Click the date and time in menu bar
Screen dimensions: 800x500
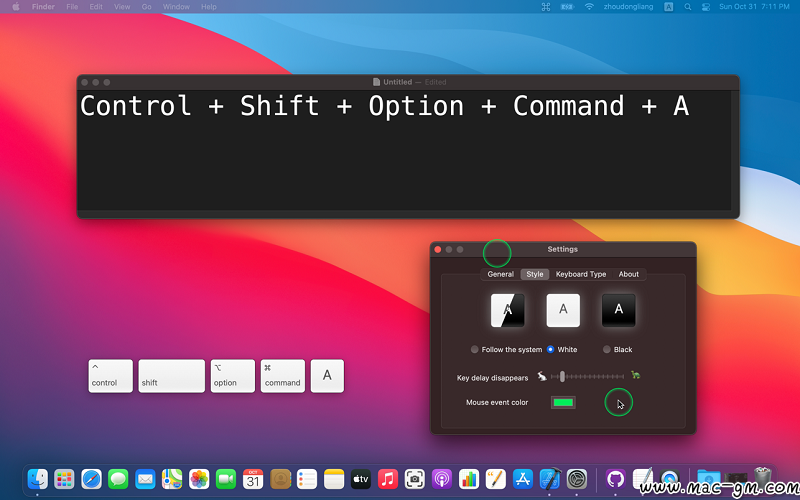(x=754, y=7)
